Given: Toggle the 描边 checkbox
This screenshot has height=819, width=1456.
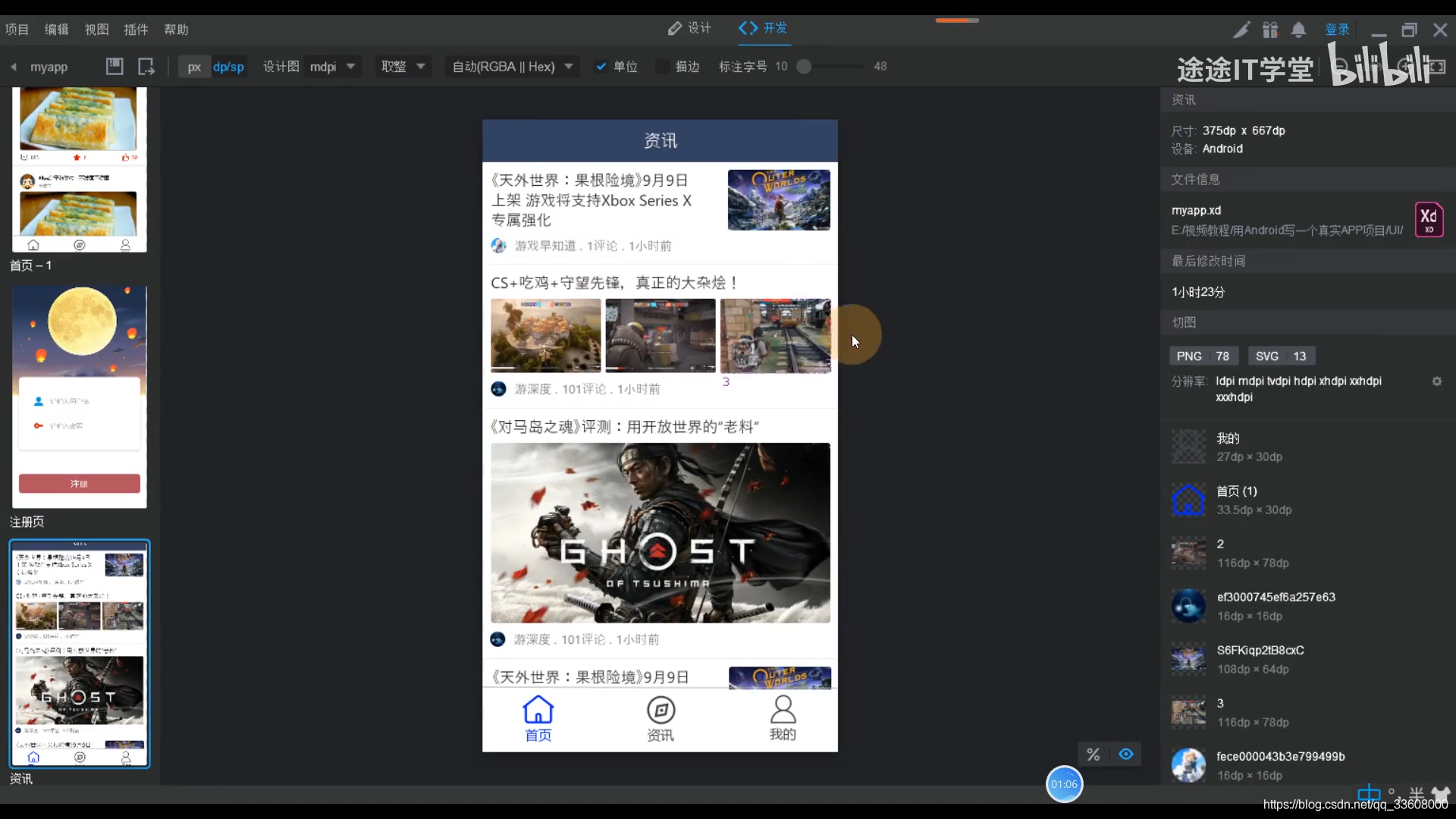Looking at the screenshot, I should pyautogui.click(x=663, y=67).
